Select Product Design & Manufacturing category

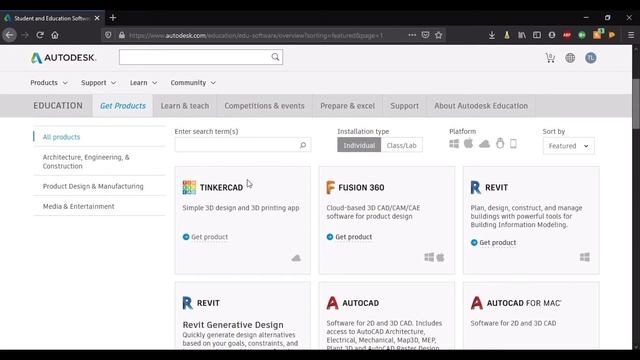[93, 186]
